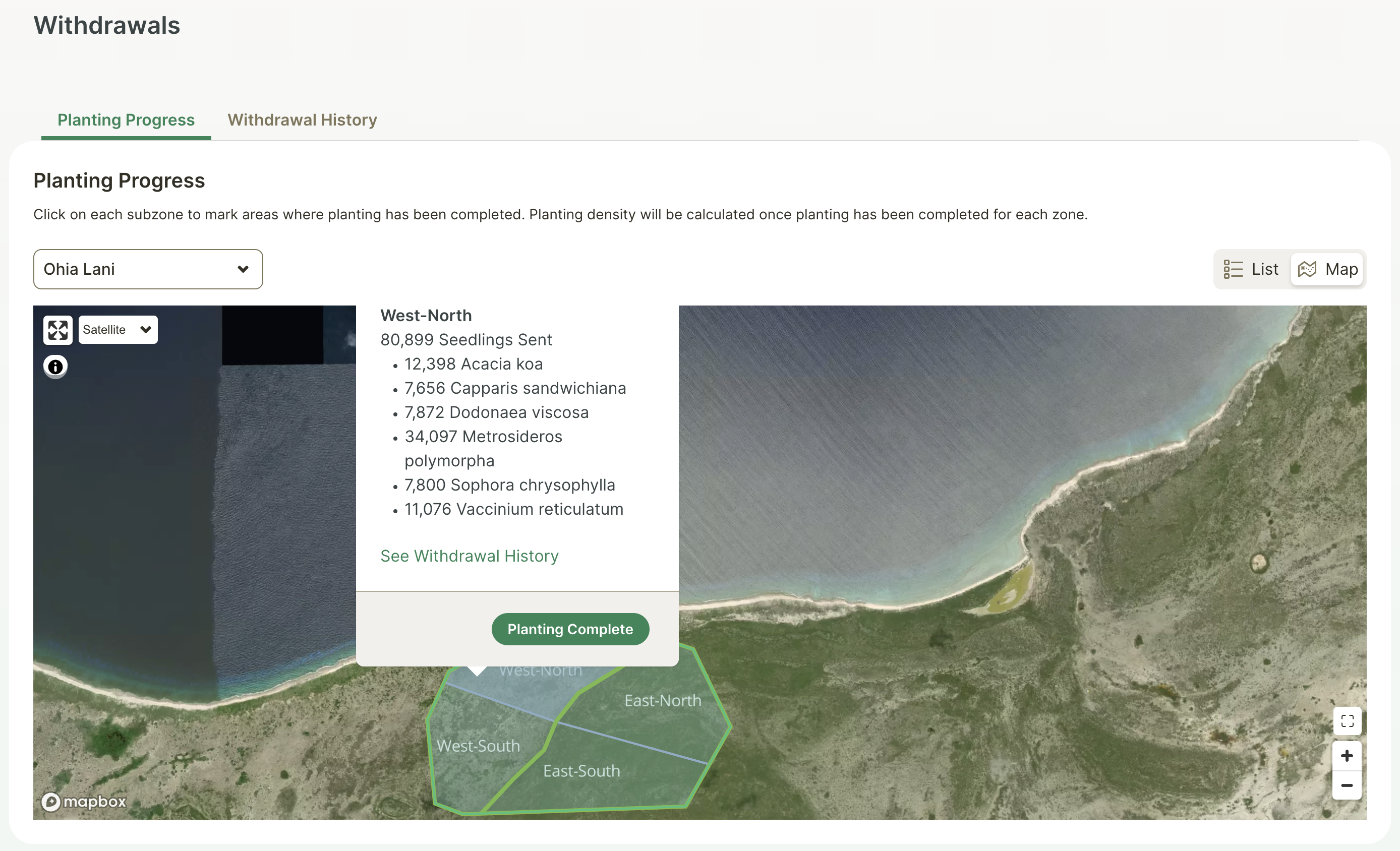Click the Mapbox logo
The height and width of the screenshot is (851, 1400).
(x=83, y=802)
